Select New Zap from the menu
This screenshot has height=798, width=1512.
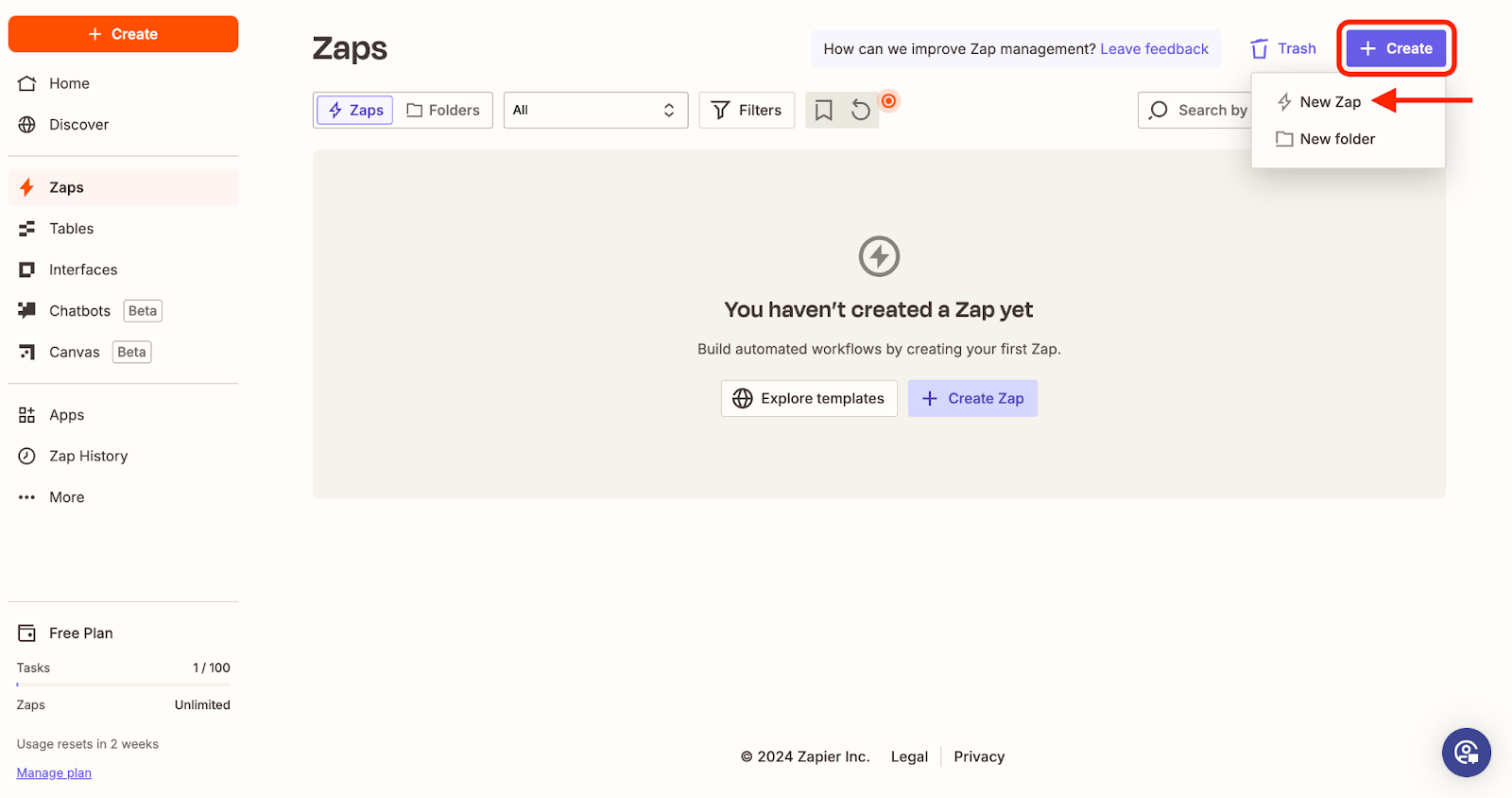1330,102
